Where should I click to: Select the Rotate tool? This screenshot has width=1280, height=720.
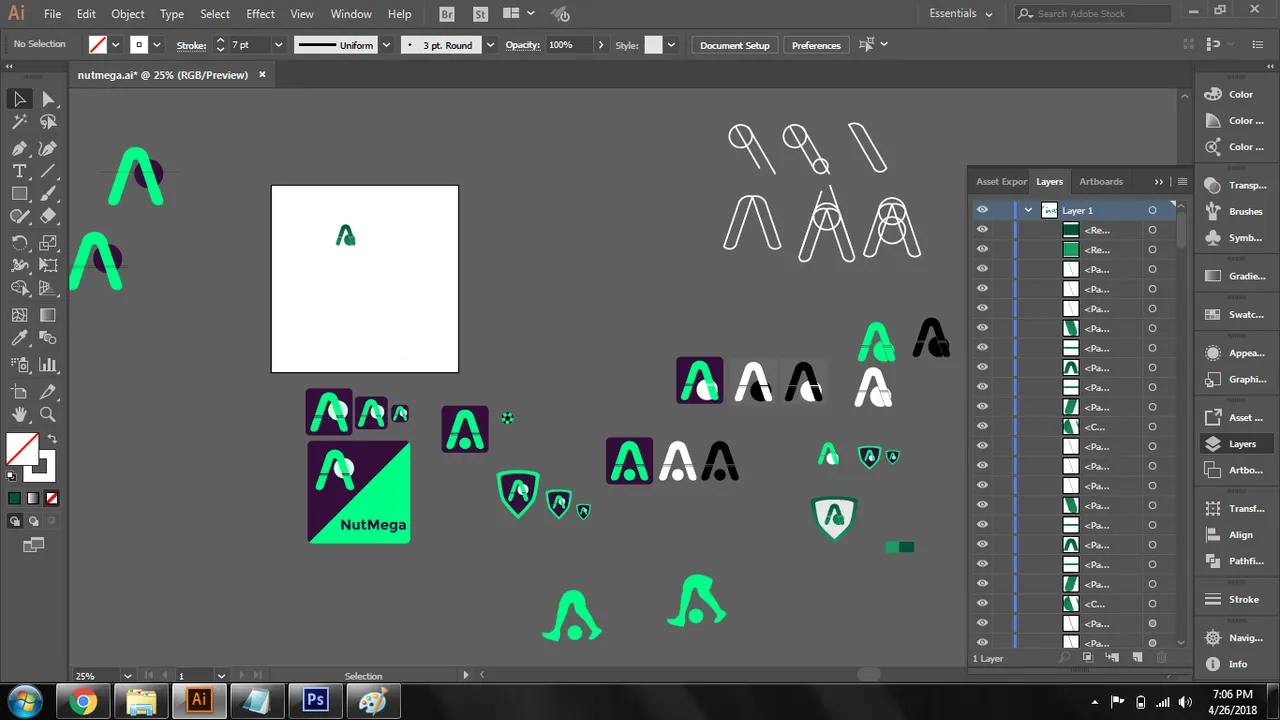tap(19, 243)
